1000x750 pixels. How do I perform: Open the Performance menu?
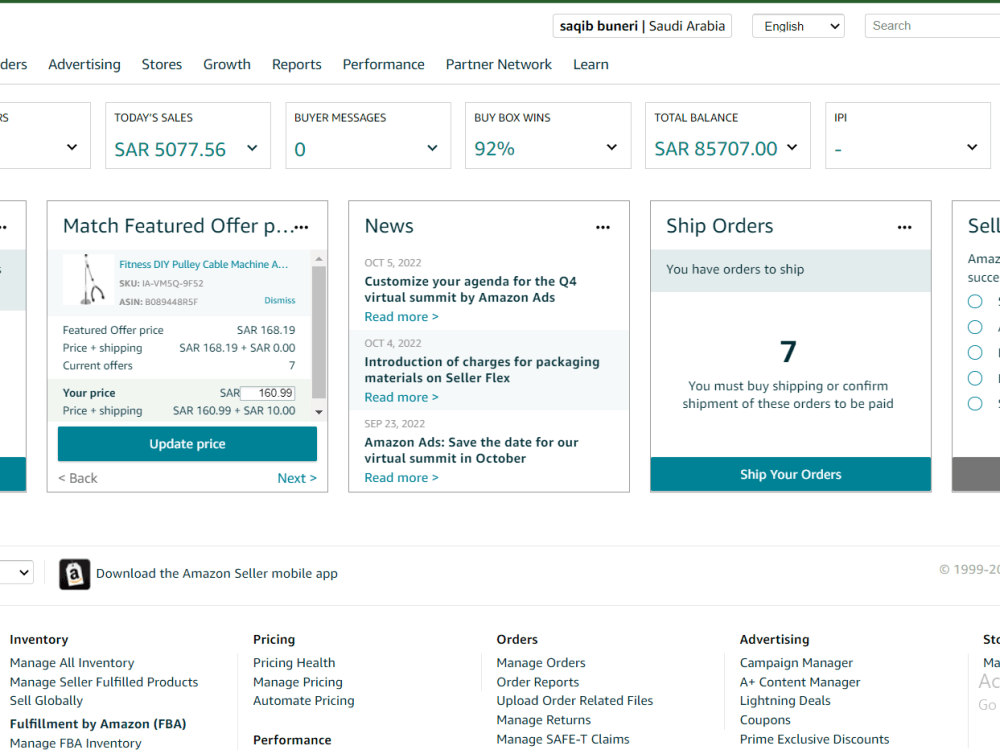[x=383, y=64]
